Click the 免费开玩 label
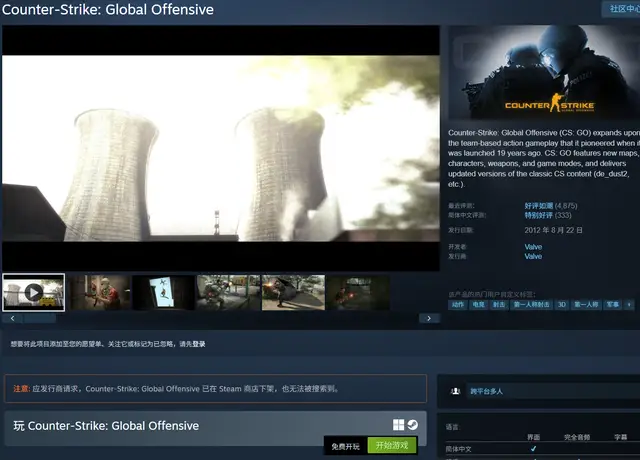This screenshot has height=460, width=640. pyautogui.click(x=345, y=447)
